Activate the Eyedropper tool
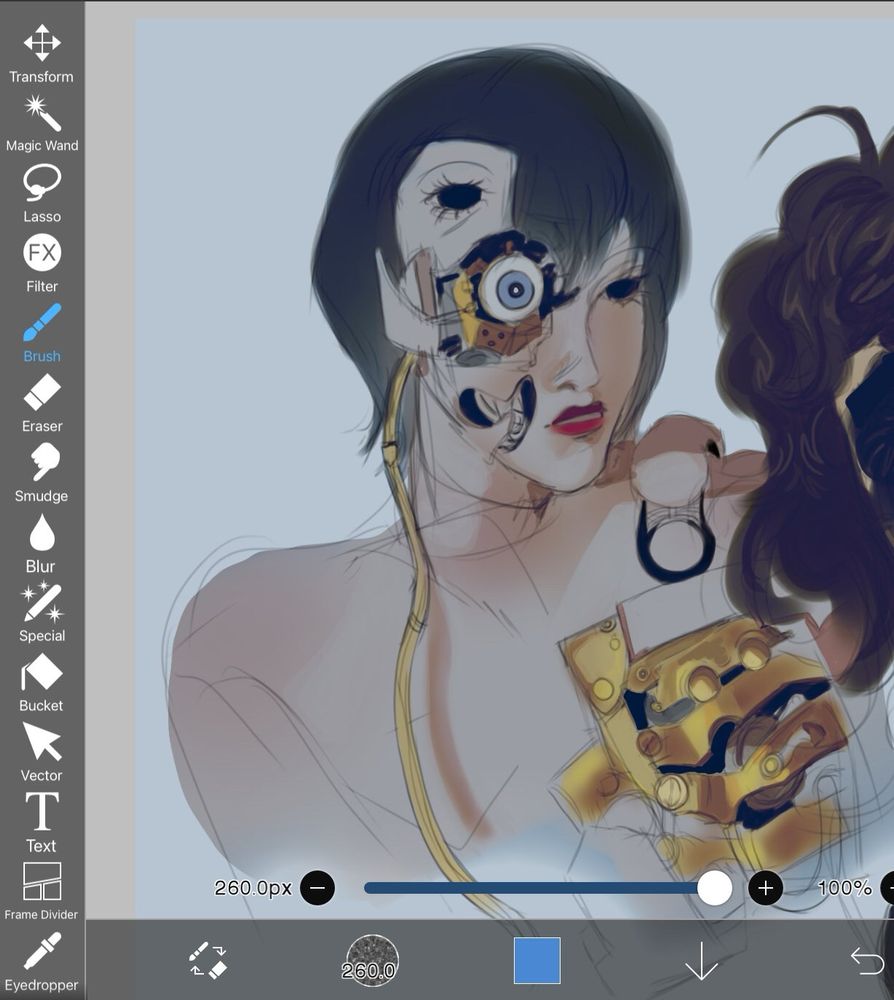894x1000 pixels. (x=41, y=961)
